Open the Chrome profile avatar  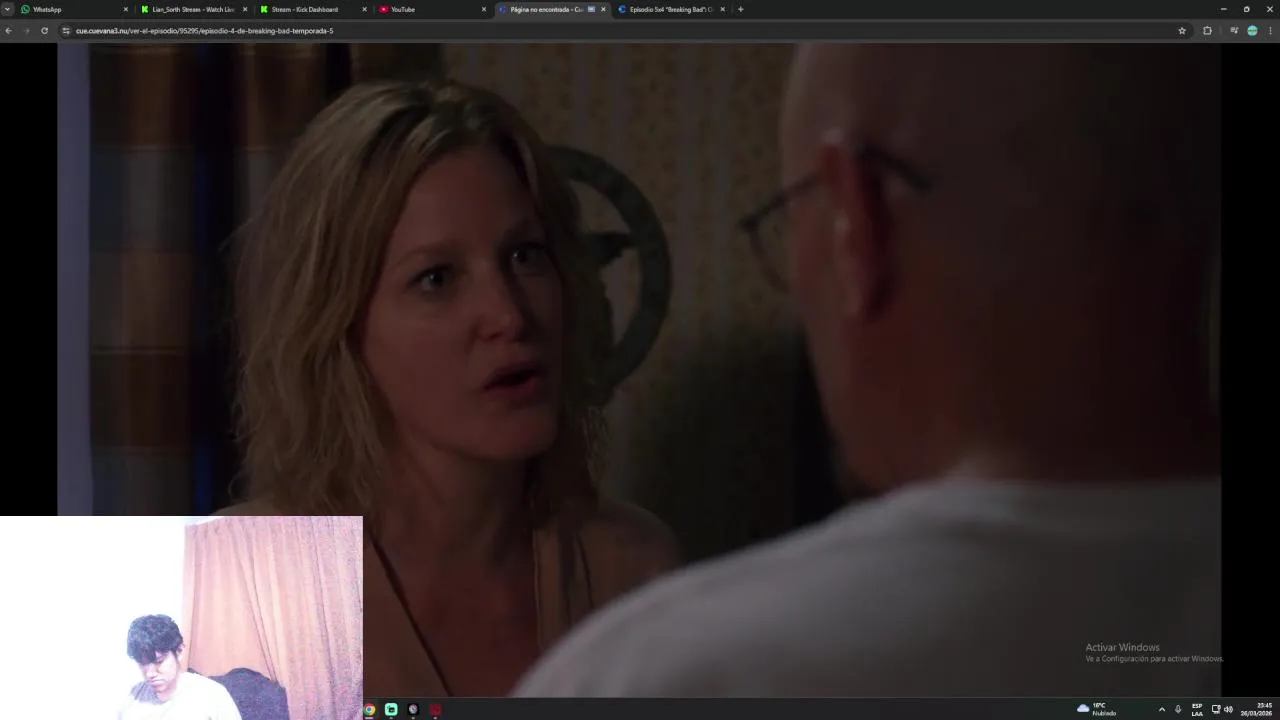click(1252, 30)
